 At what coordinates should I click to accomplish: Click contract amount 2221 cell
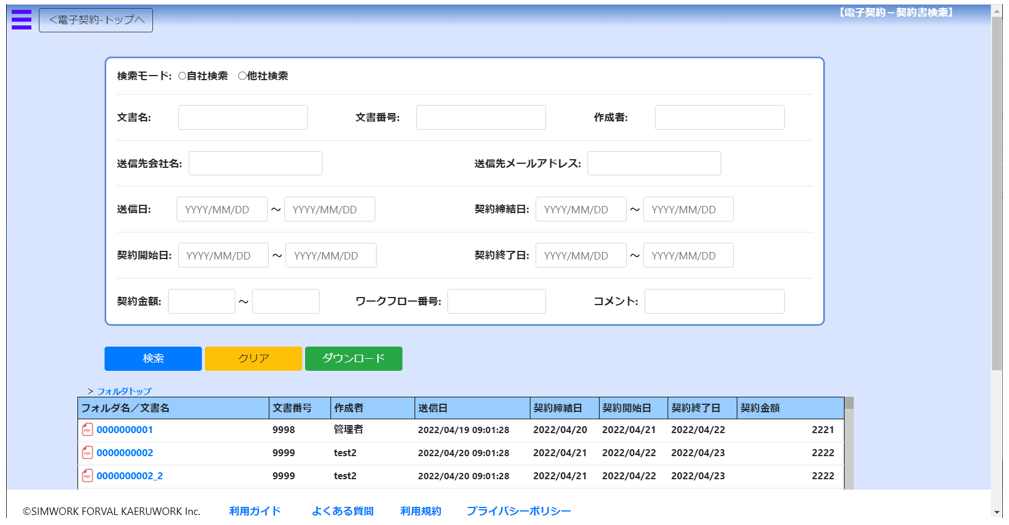coord(823,430)
